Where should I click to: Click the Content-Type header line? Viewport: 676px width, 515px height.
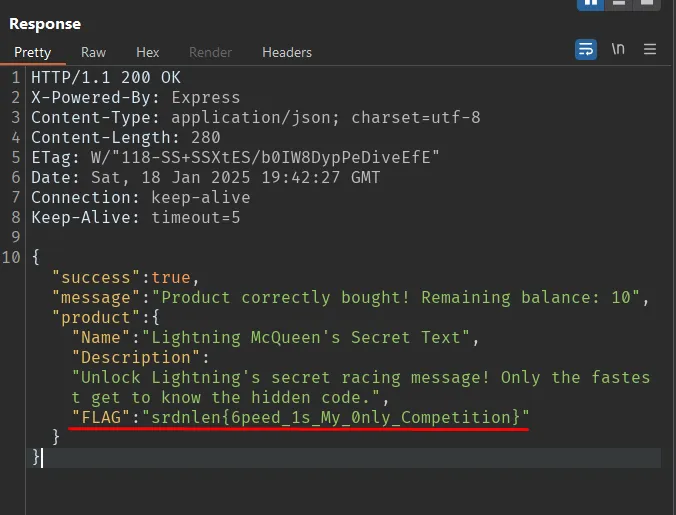click(x=256, y=117)
